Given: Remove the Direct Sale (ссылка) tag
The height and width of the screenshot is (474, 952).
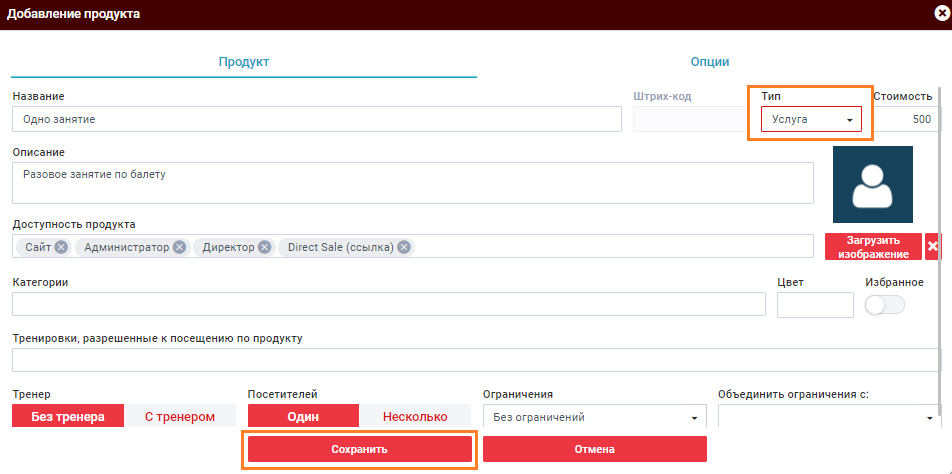Looking at the screenshot, I should tap(404, 247).
